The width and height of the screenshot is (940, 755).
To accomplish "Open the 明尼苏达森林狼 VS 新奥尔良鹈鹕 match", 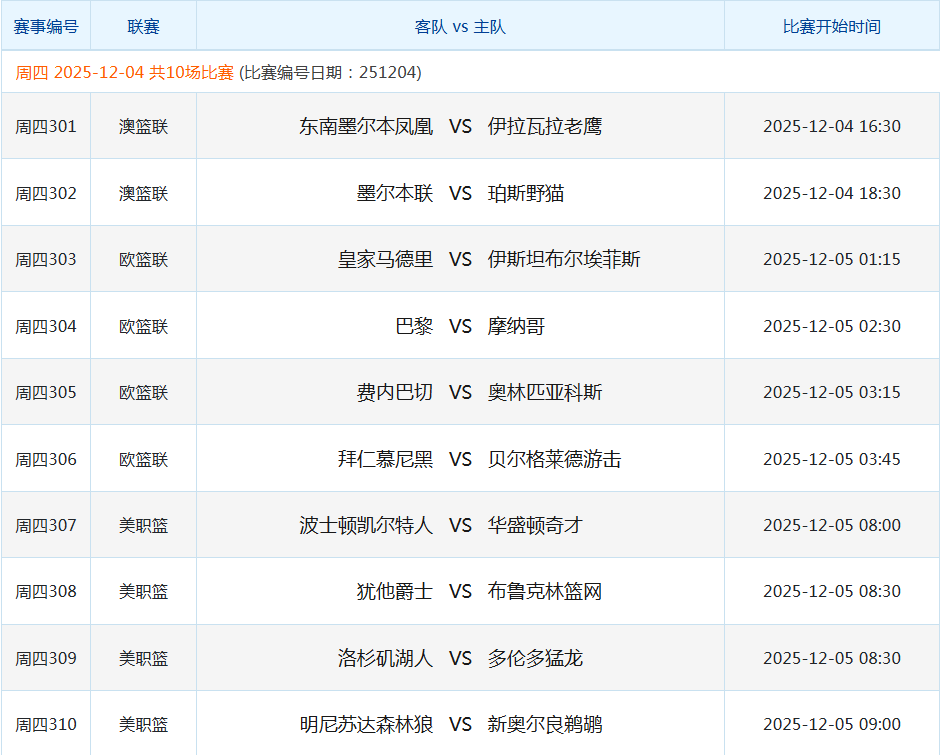I will point(460,723).
